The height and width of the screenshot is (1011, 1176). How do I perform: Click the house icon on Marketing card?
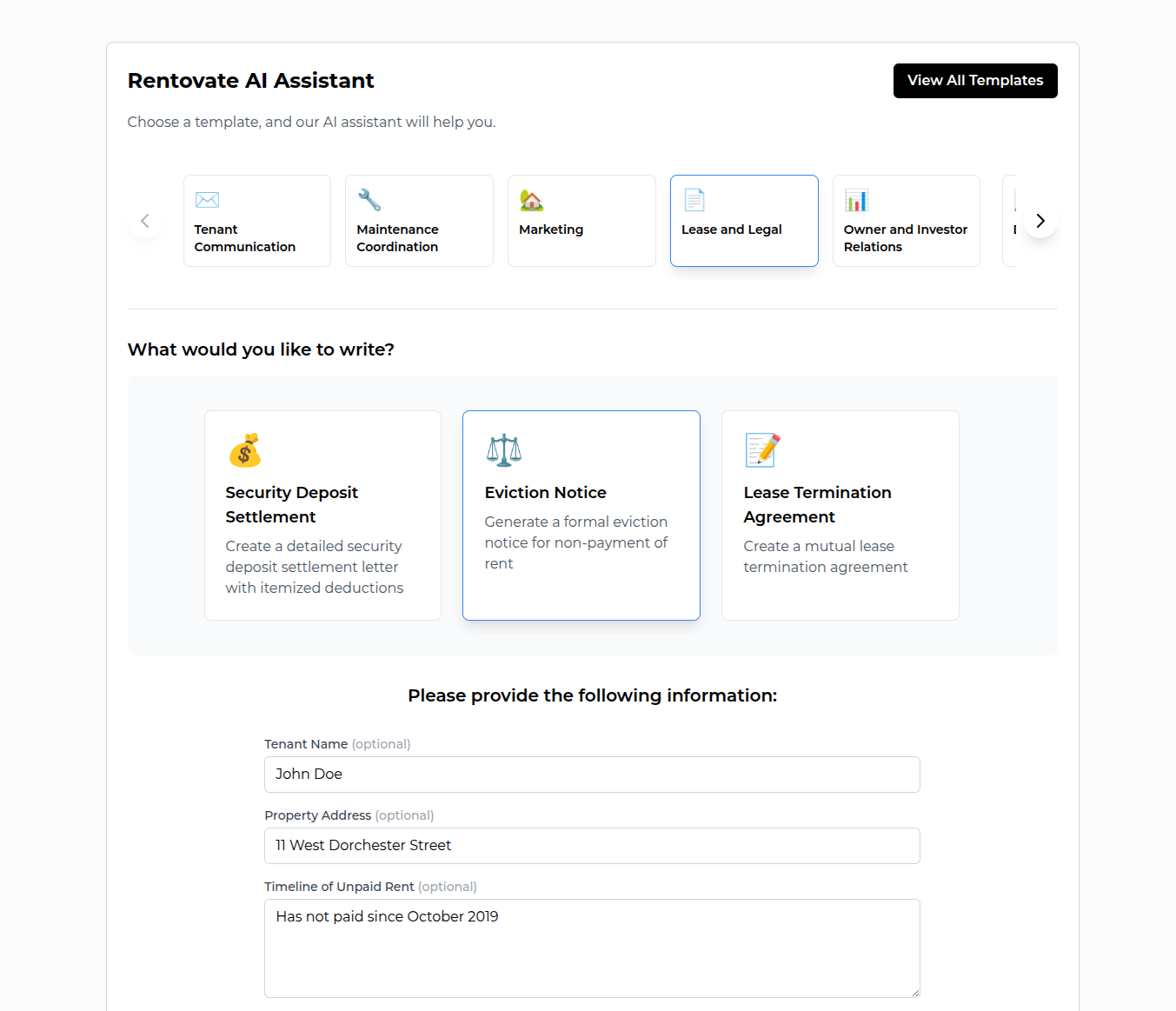531,200
